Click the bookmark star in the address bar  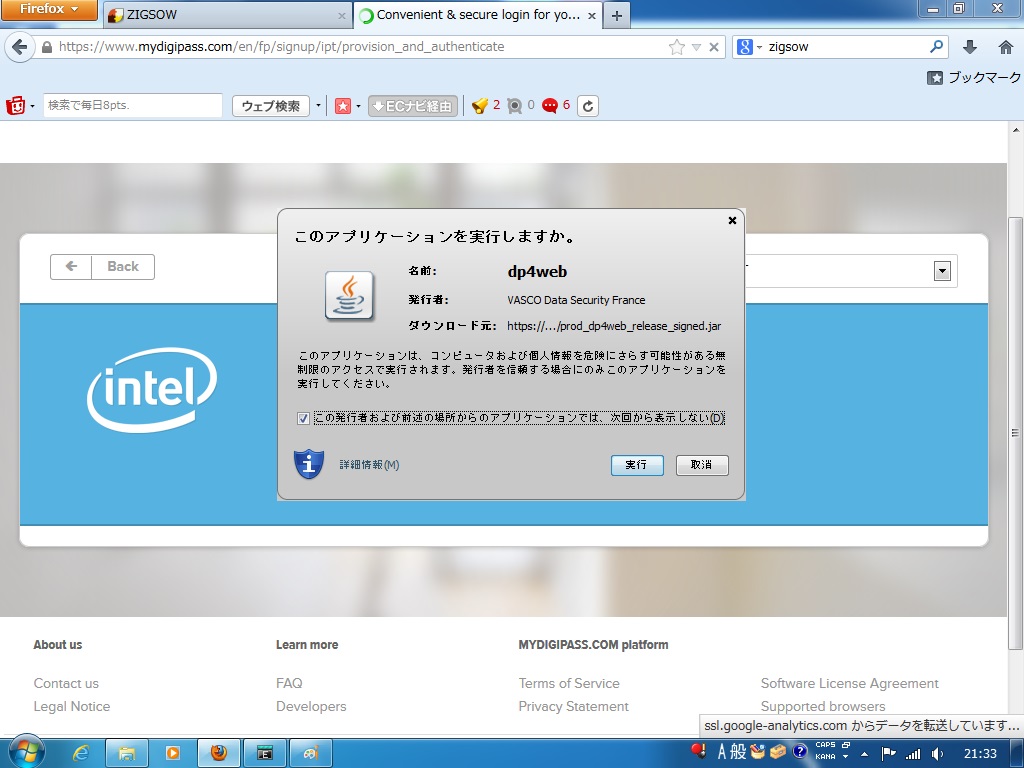tap(677, 47)
